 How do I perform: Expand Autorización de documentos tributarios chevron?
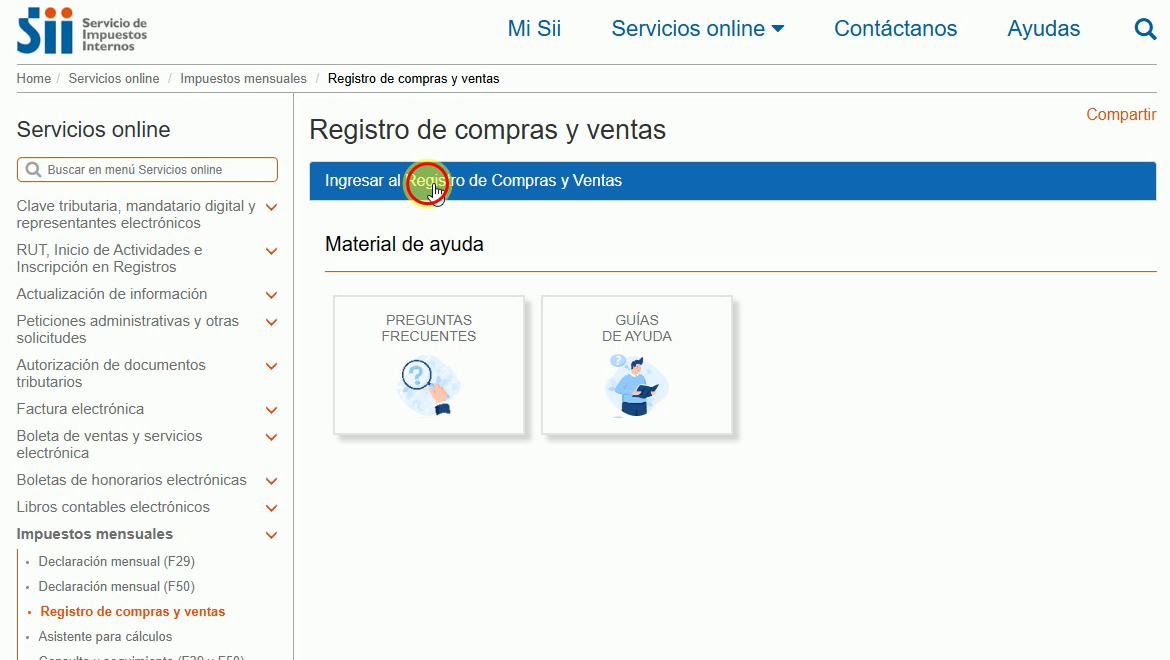tap(272, 366)
